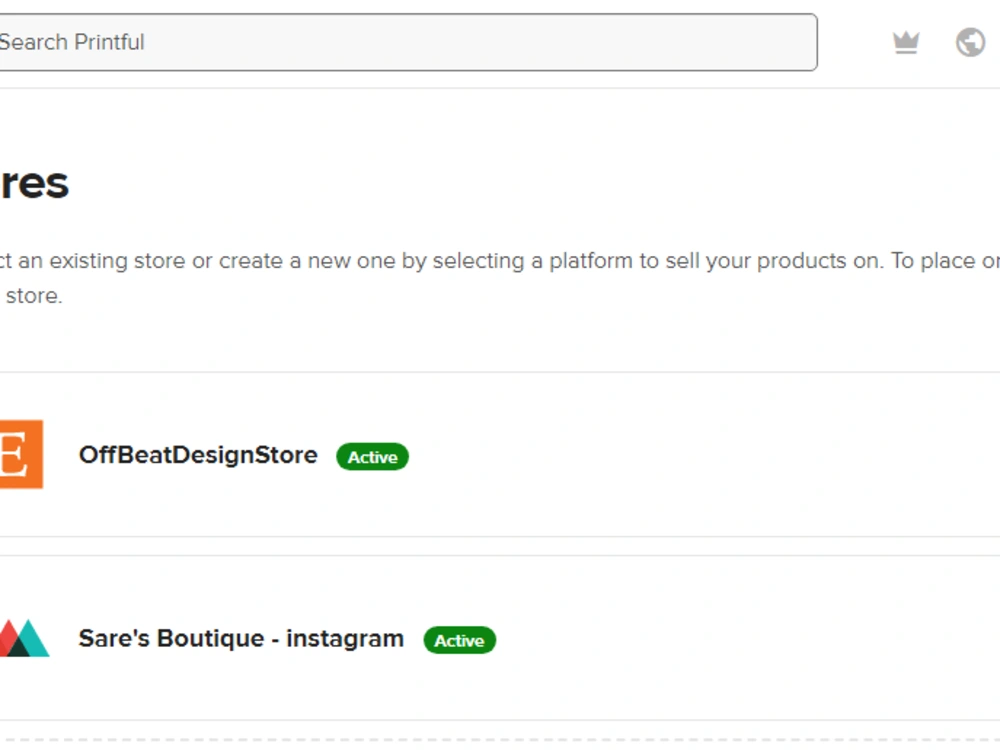Click the 'E' letter inside Etsy logo

[14, 454]
